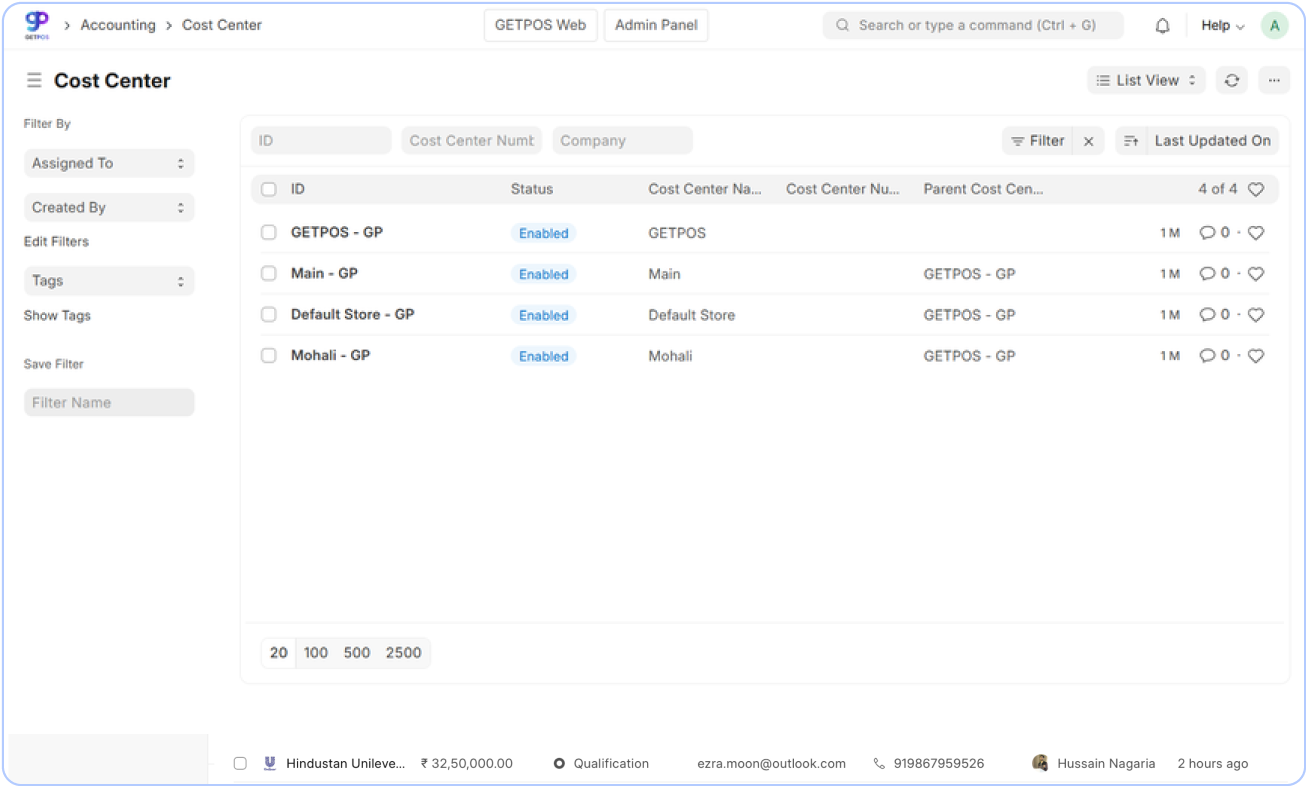Like the Main - GP row heart
1306x786 pixels.
pyautogui.click(x=1256, y=274)
